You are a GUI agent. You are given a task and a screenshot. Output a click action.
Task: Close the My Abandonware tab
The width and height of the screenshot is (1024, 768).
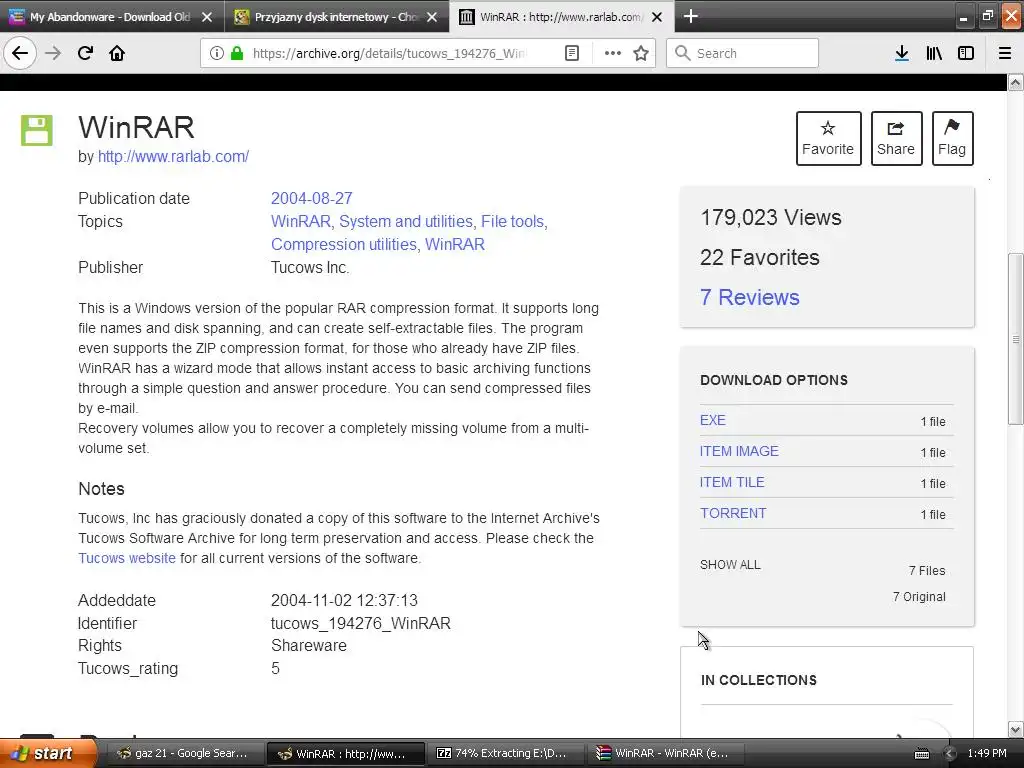pyautogui.click(x=207, y=17)
